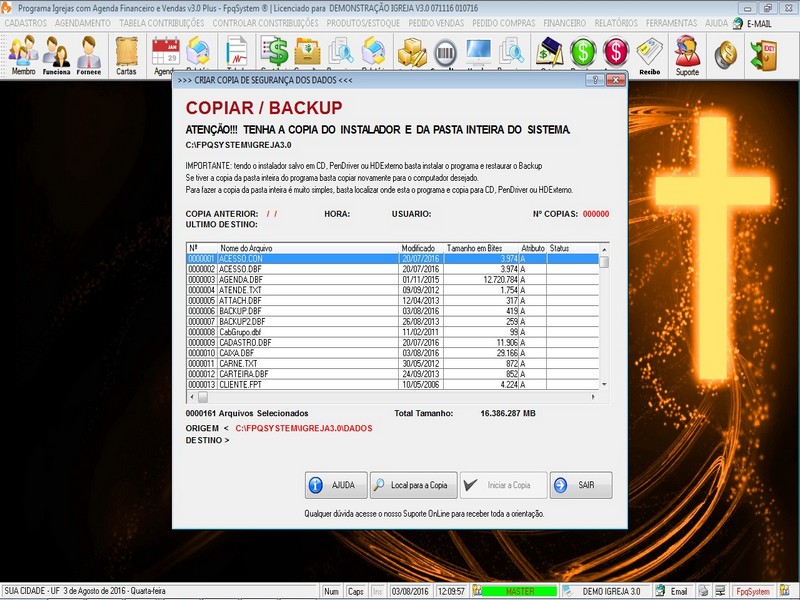Click the Funciona employee icon
The width and height of the screenshot is (800, 600).
pos(56,54)
